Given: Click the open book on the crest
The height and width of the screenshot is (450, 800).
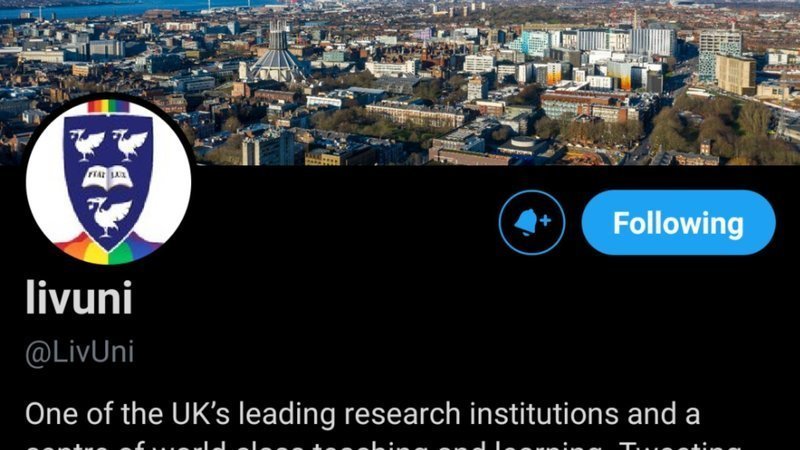Looking at the screenshot, I should click(108, 177).
